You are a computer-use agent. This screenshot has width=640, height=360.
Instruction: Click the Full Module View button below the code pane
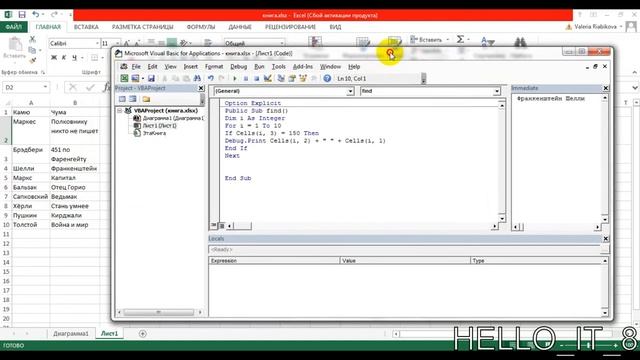coord(222,226)
